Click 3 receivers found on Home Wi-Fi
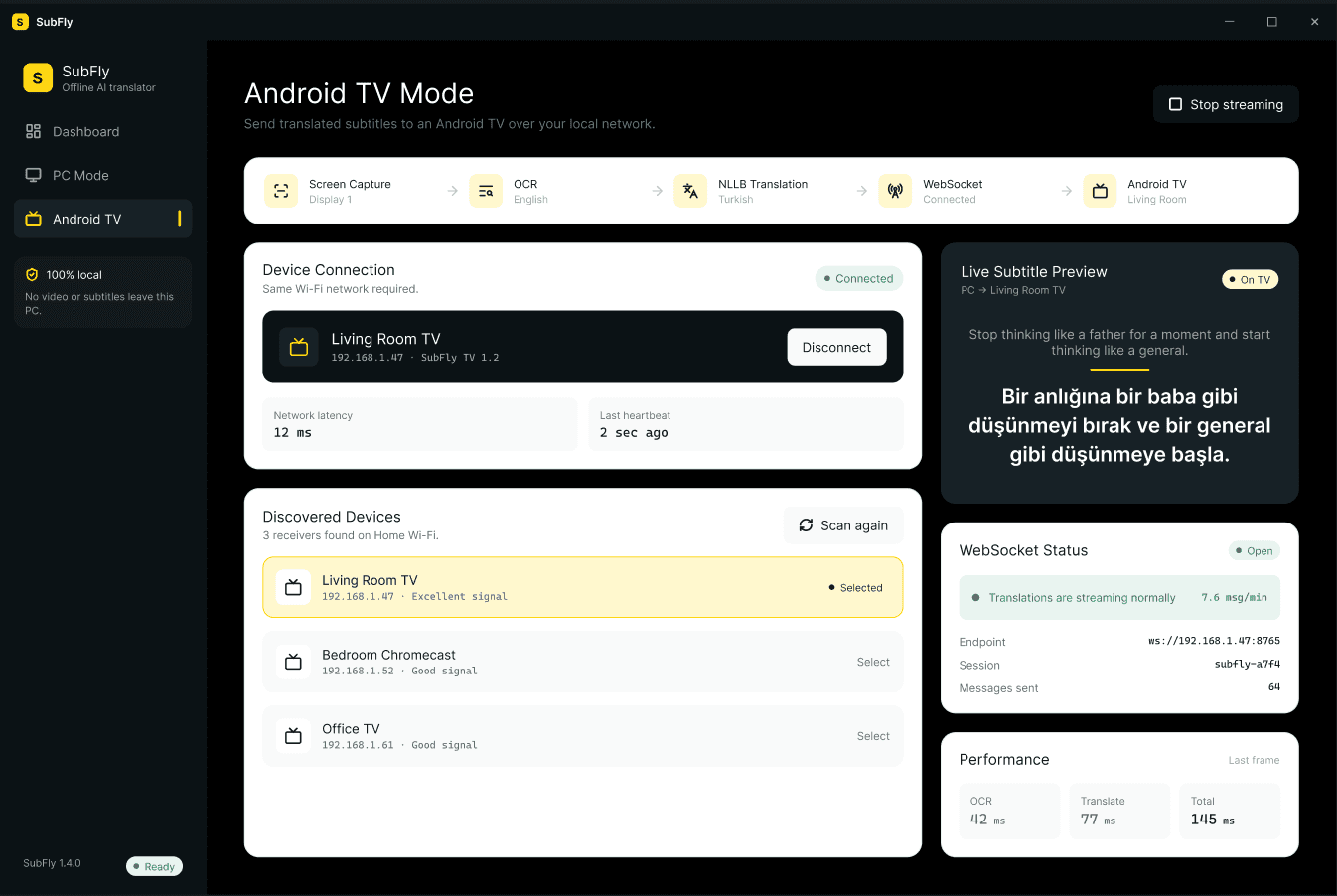This screenshot has height=896, width=1337. (351, 535)
